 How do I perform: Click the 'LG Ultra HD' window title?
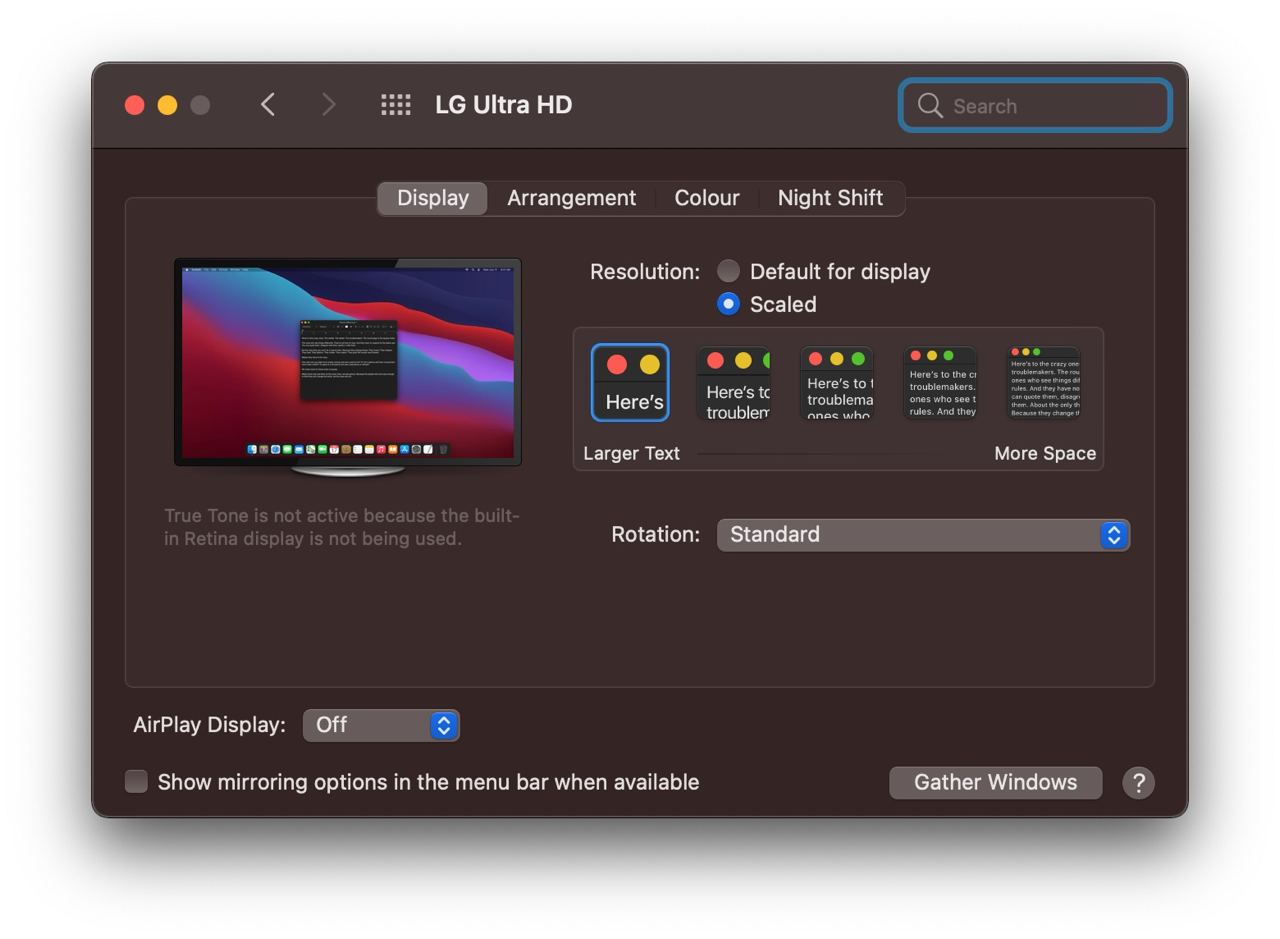pyautogui.click(x=503, y=105)
